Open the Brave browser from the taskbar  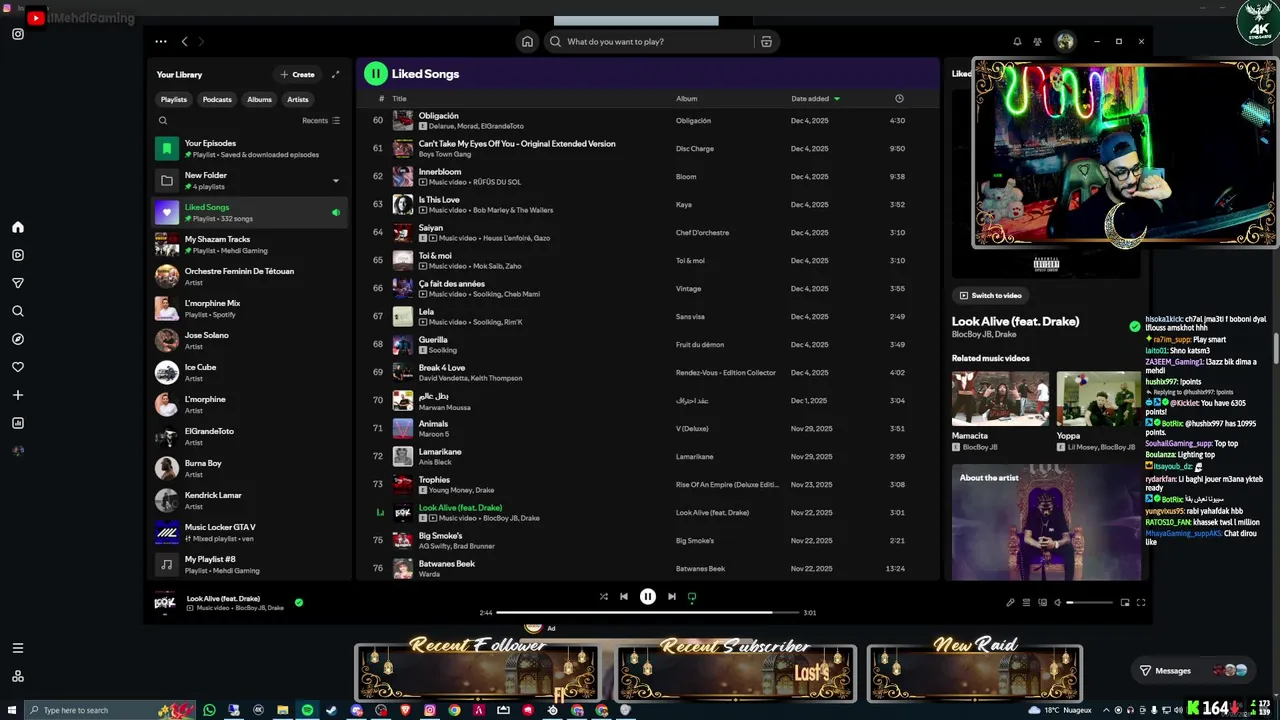coord(405,710)
